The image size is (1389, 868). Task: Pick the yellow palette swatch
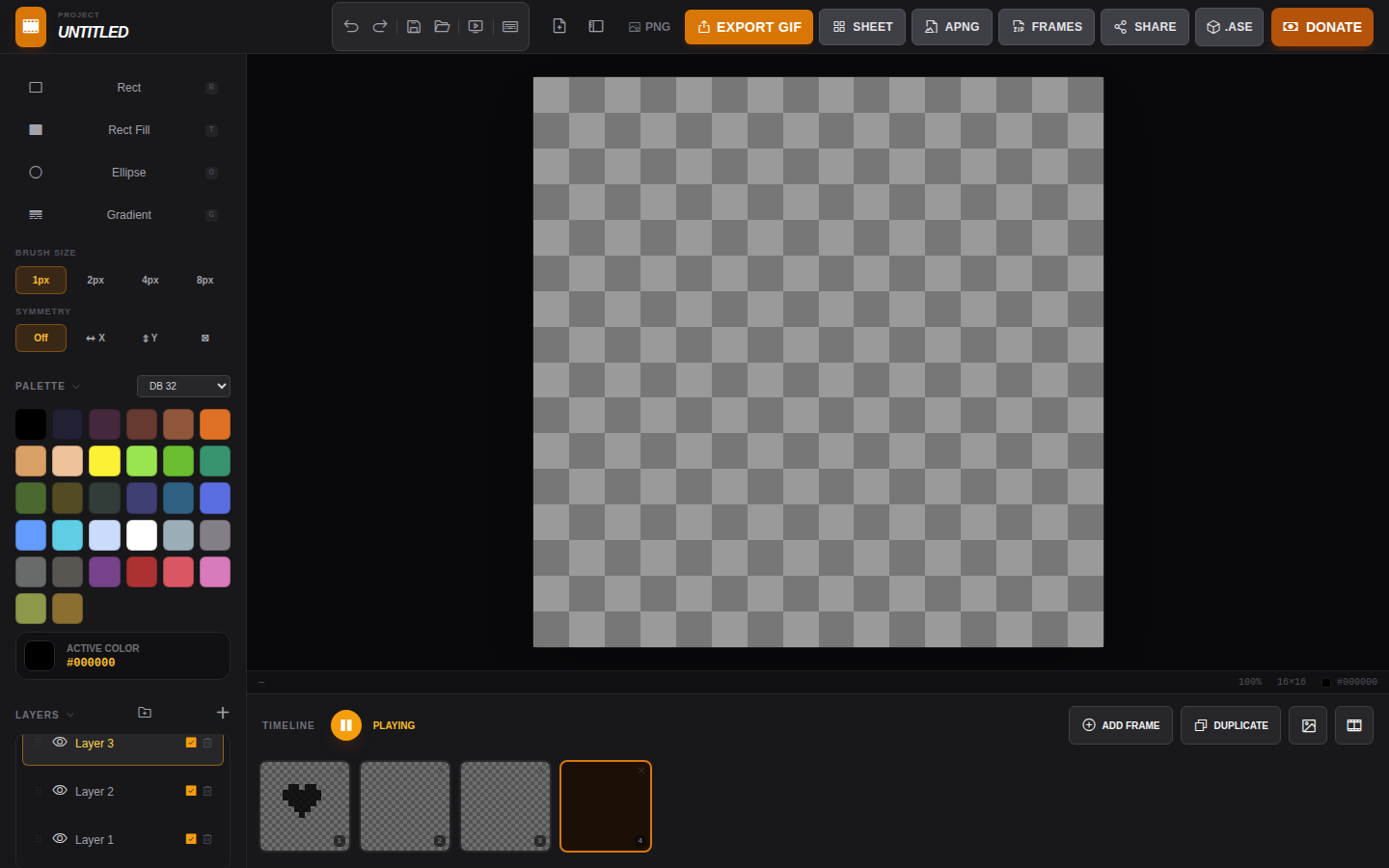pyautogui.click(x=104, y=461)
